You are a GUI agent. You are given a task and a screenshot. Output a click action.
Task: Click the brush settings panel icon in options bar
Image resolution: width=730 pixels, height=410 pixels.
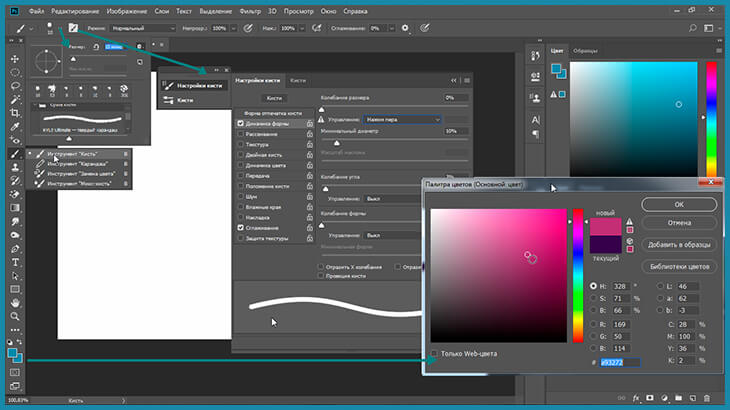(x=72, y=25)
